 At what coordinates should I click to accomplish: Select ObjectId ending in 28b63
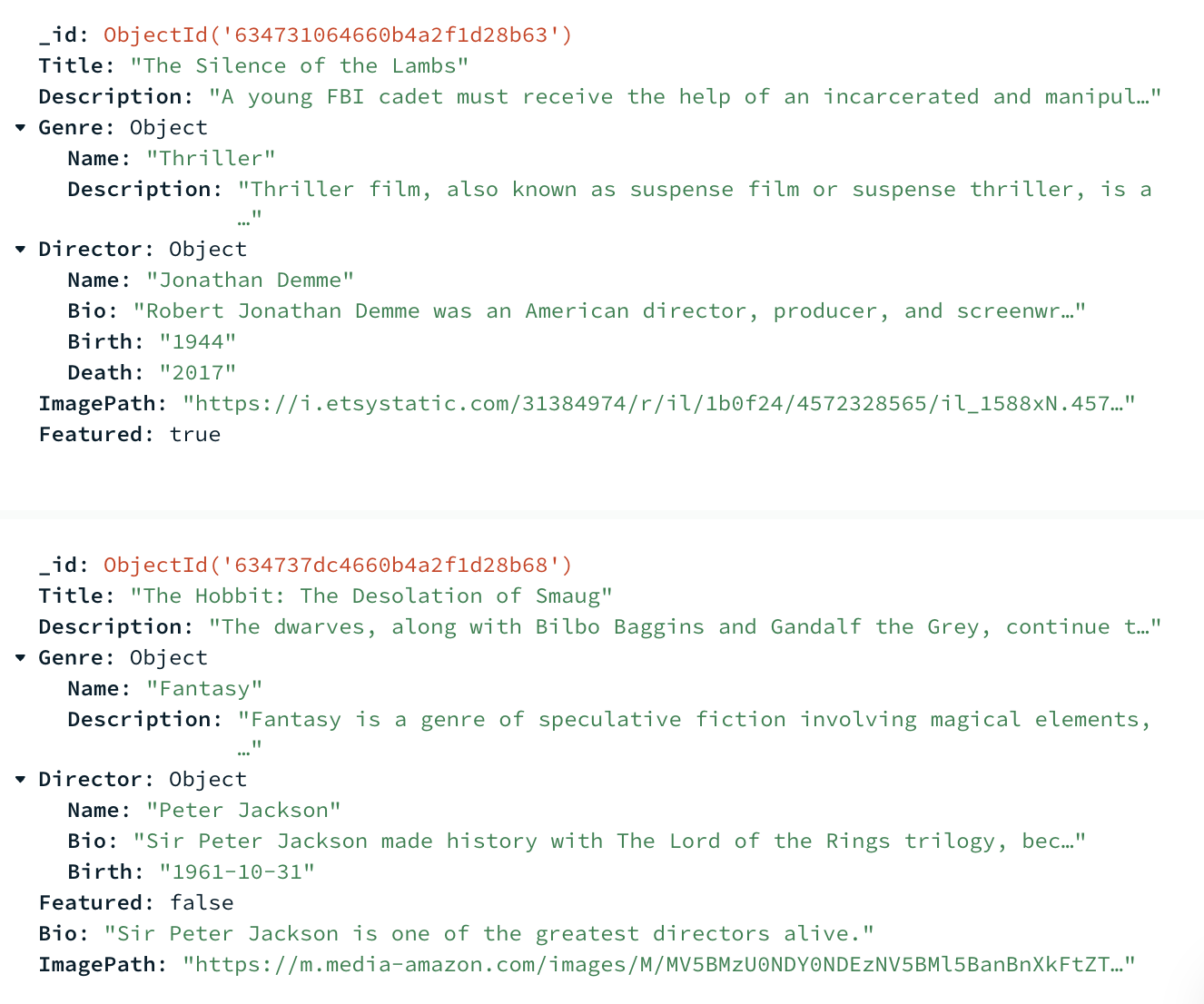coord(338,35)
